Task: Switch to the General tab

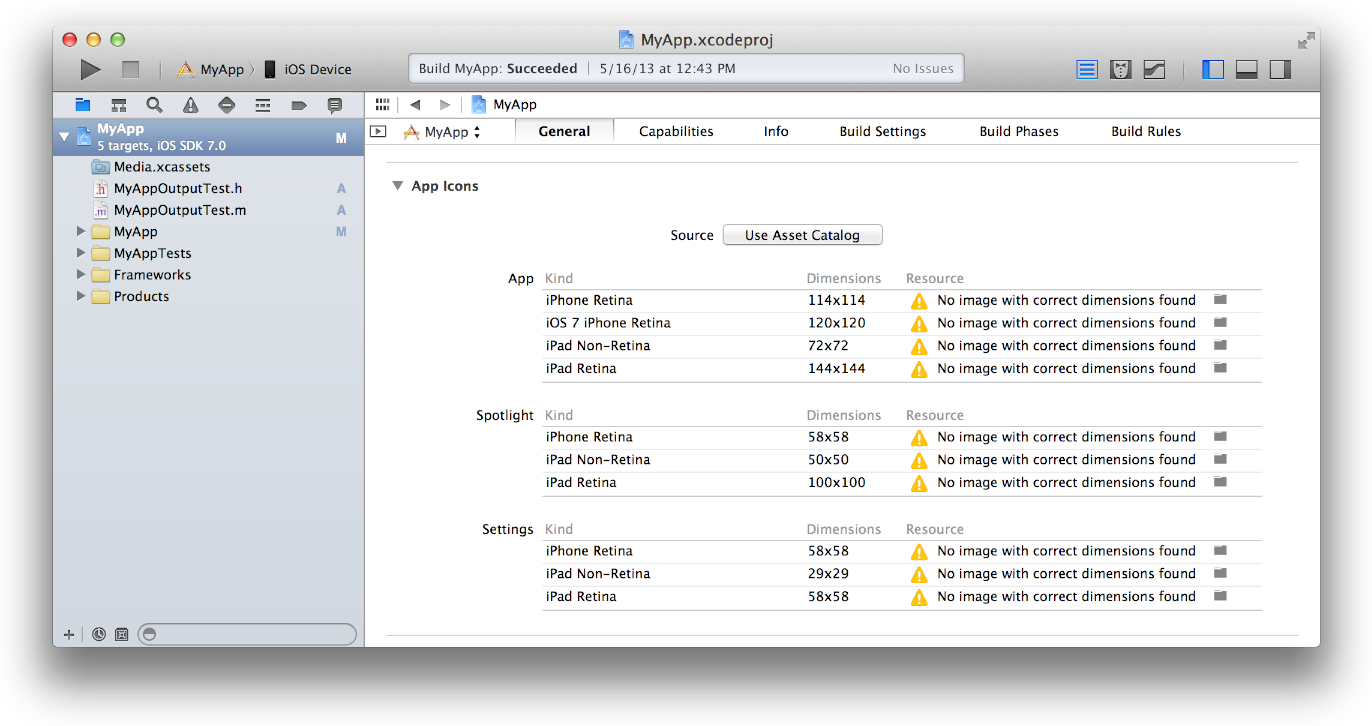Action: [564, 131]
